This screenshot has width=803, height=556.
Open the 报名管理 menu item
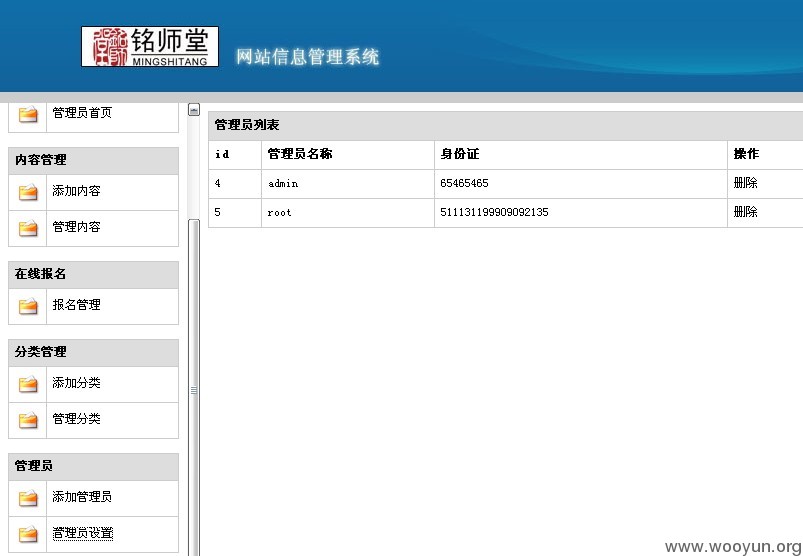pyautogui.click(x=76, y=305)
